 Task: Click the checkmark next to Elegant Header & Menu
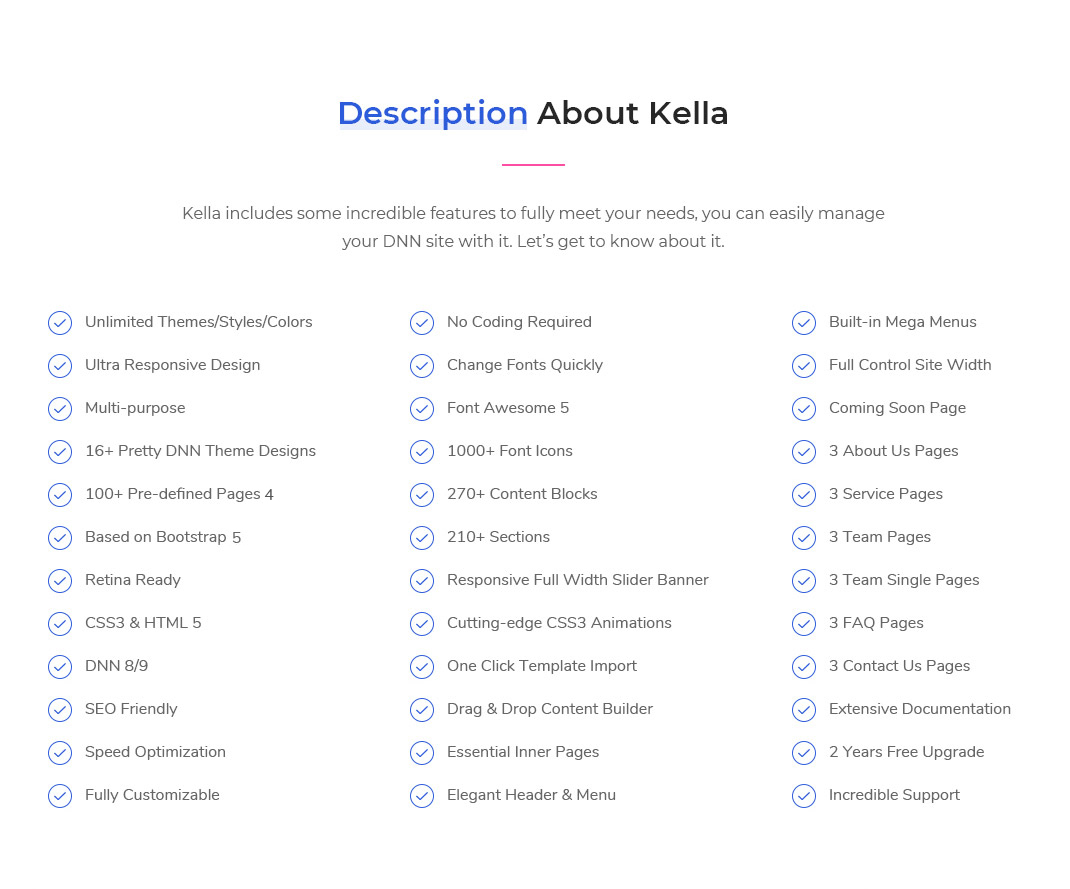pos(422,796)
